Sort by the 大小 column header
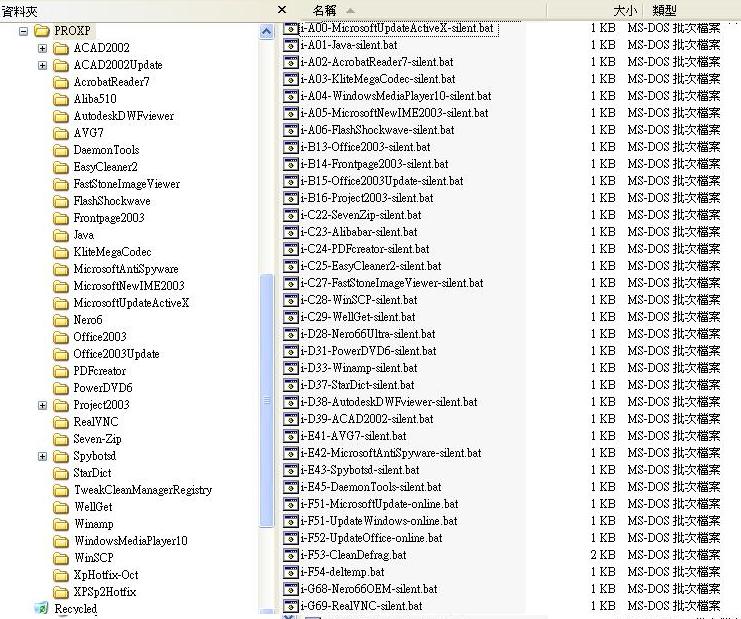This screenshot has width=741, height=619. tap(625, 10)
